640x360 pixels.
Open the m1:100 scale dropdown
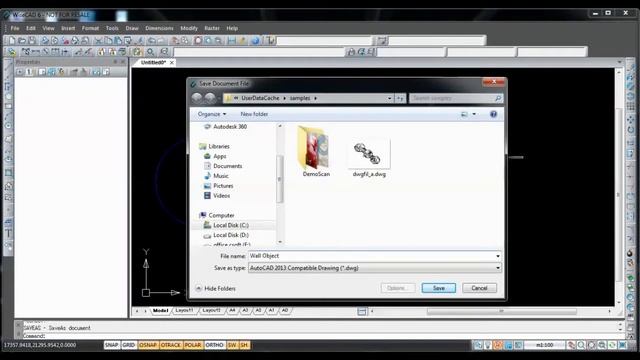544,345
